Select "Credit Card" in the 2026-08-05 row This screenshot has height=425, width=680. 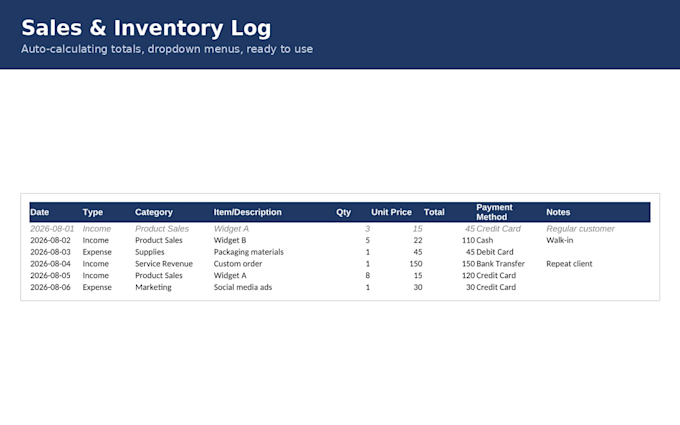(496, 275)
